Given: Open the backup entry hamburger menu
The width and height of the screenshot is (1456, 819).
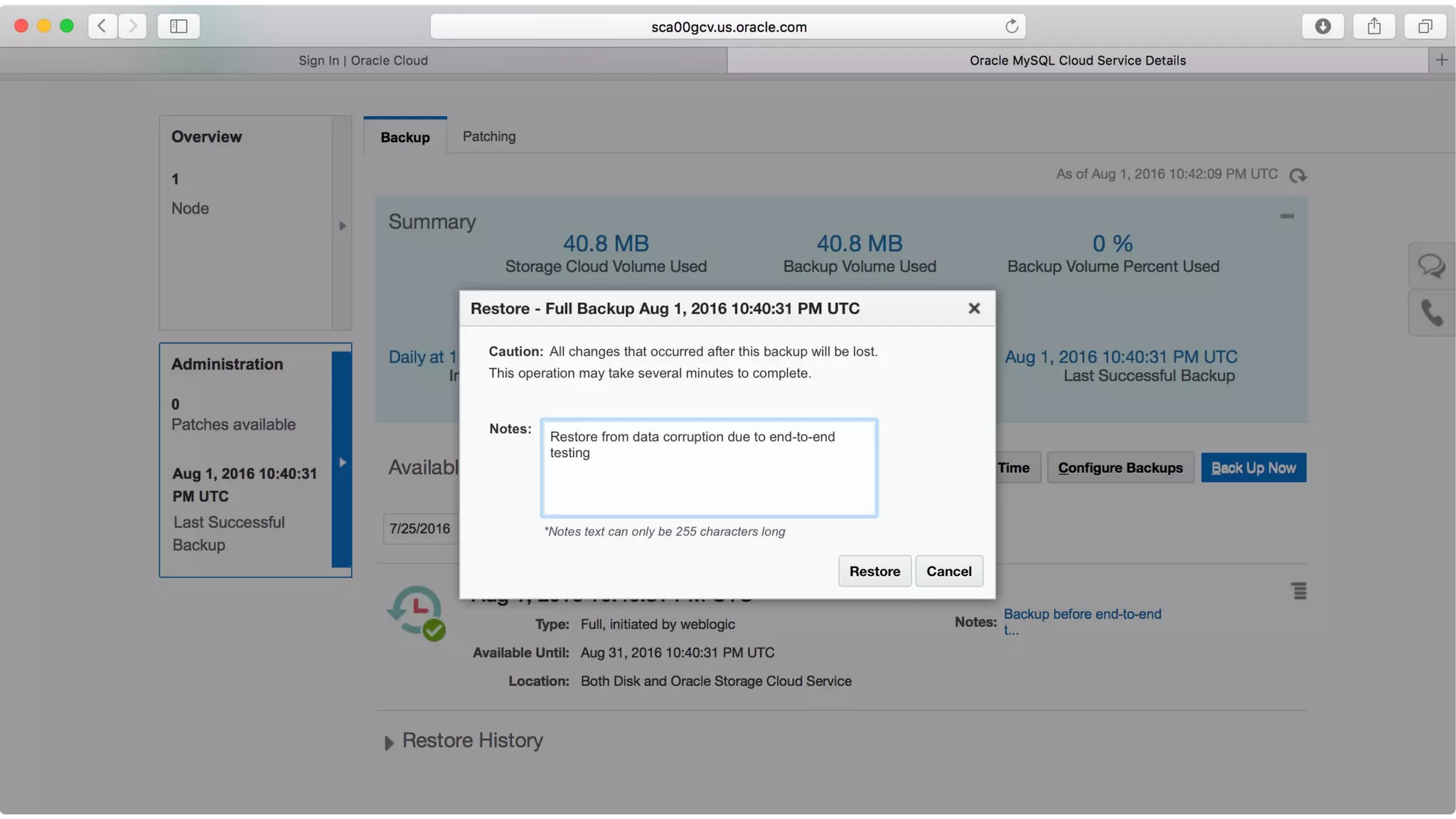Looking at the screenshot, I should [1299, 591].
